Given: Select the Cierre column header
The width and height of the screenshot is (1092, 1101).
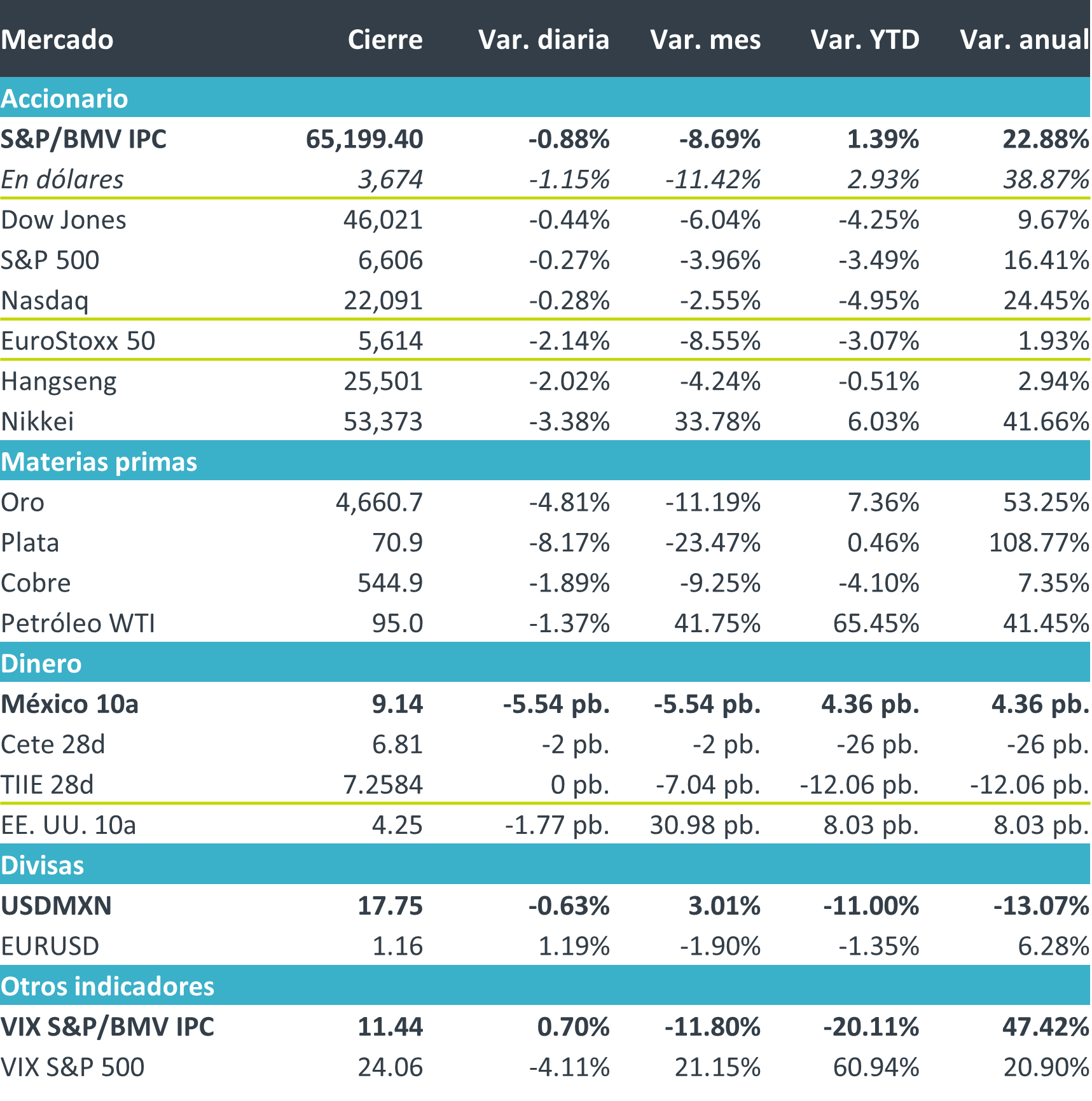Looking at the screenshot, I should [x=385, y=39].
